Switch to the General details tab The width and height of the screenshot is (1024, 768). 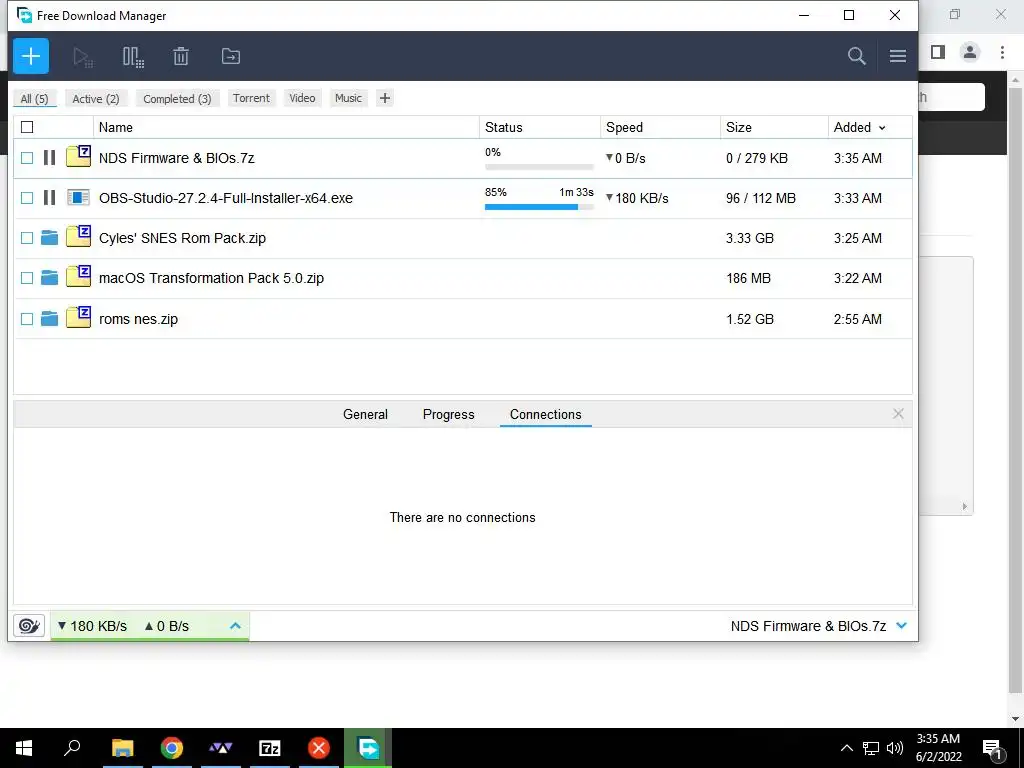pyautogui.click(x=365, y=414)
